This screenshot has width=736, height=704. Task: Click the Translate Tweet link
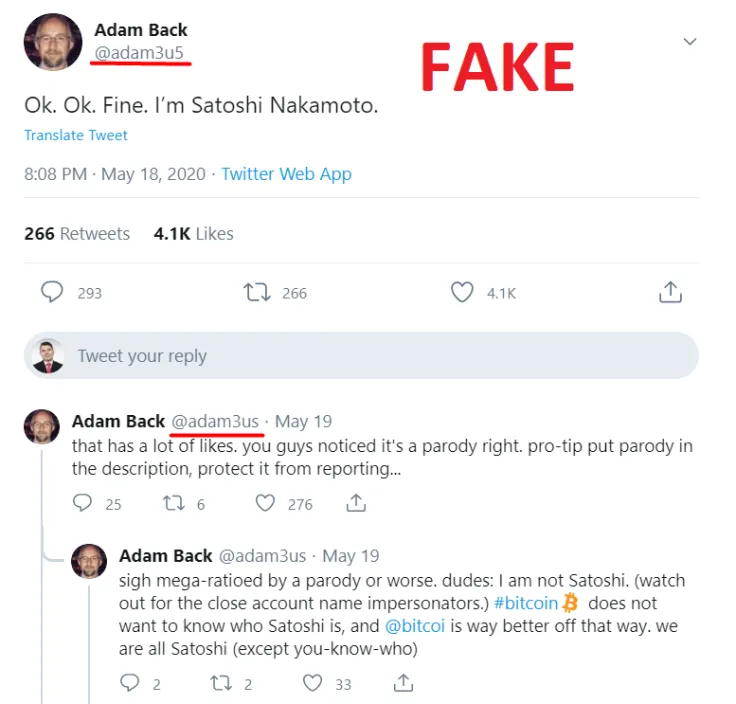pyautogui.click(x=76, y=135)
